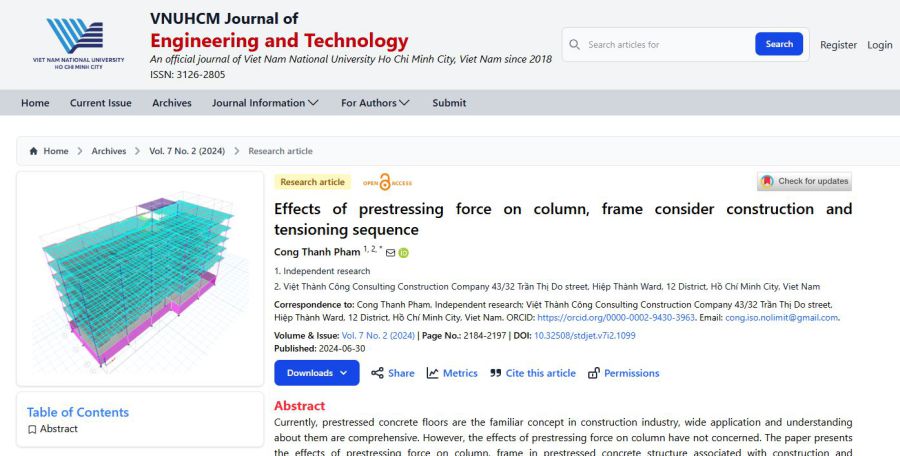
Task: Click the Viet Nam National University logo
Action: pos(78,44)
